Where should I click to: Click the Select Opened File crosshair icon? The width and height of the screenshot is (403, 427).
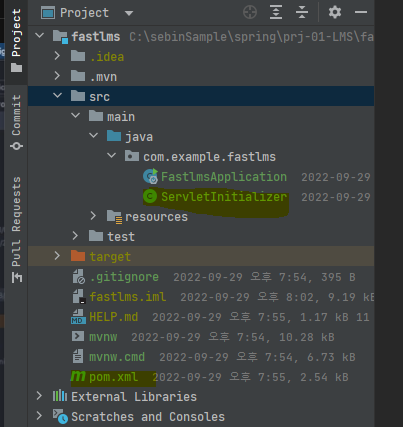pos(250,13)
